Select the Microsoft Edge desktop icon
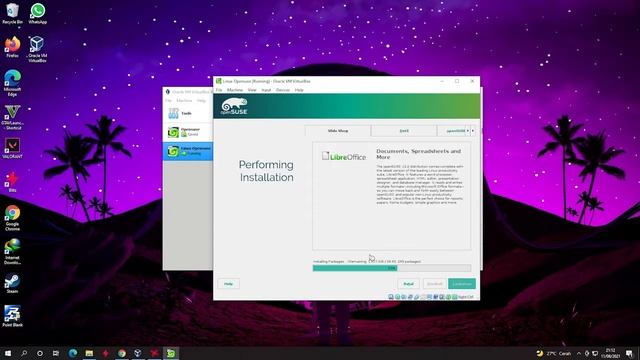This screenshot has height=360, width=640. [x=12, y=83]
